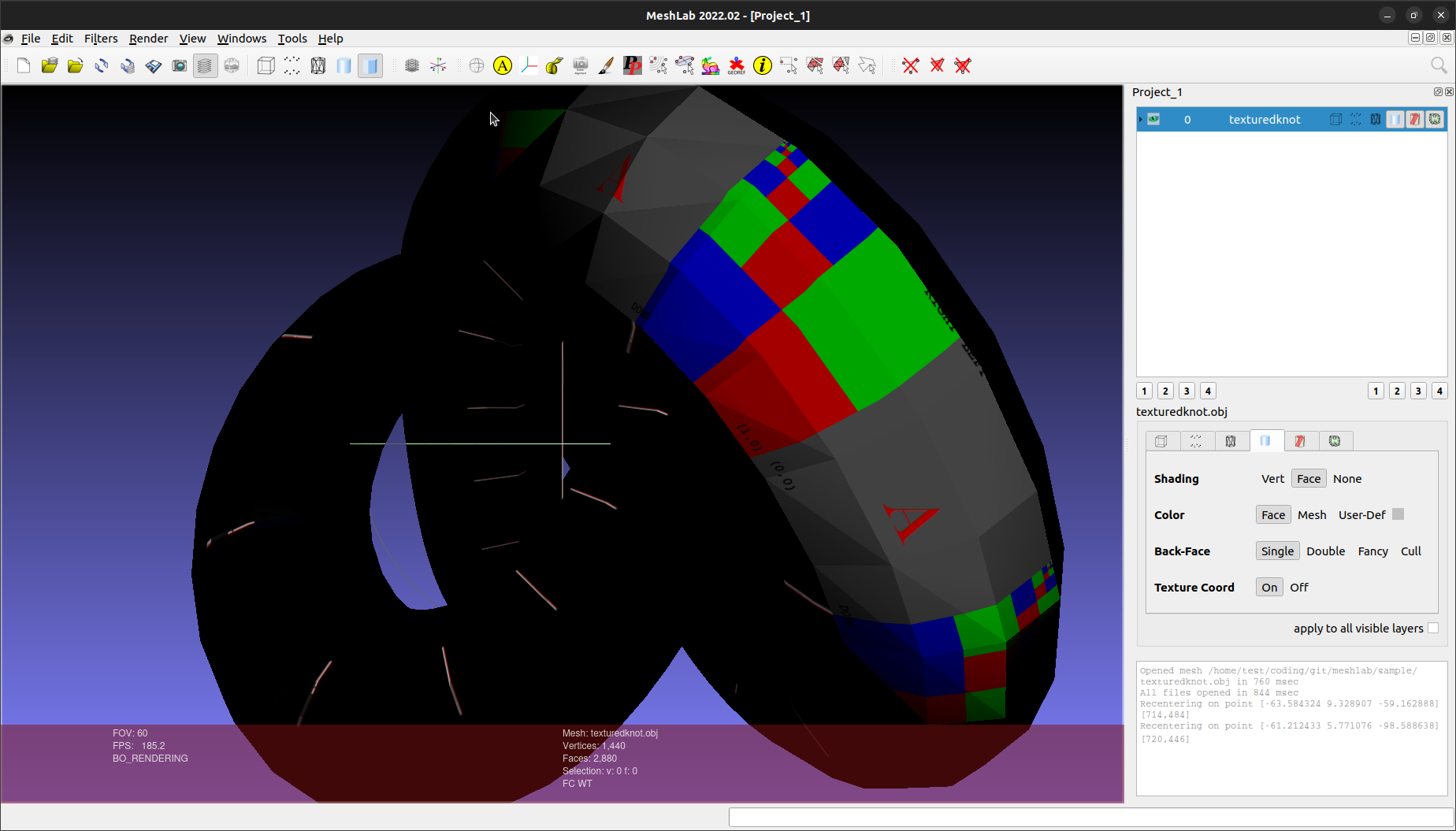Activate the text annotation tool

503,65
